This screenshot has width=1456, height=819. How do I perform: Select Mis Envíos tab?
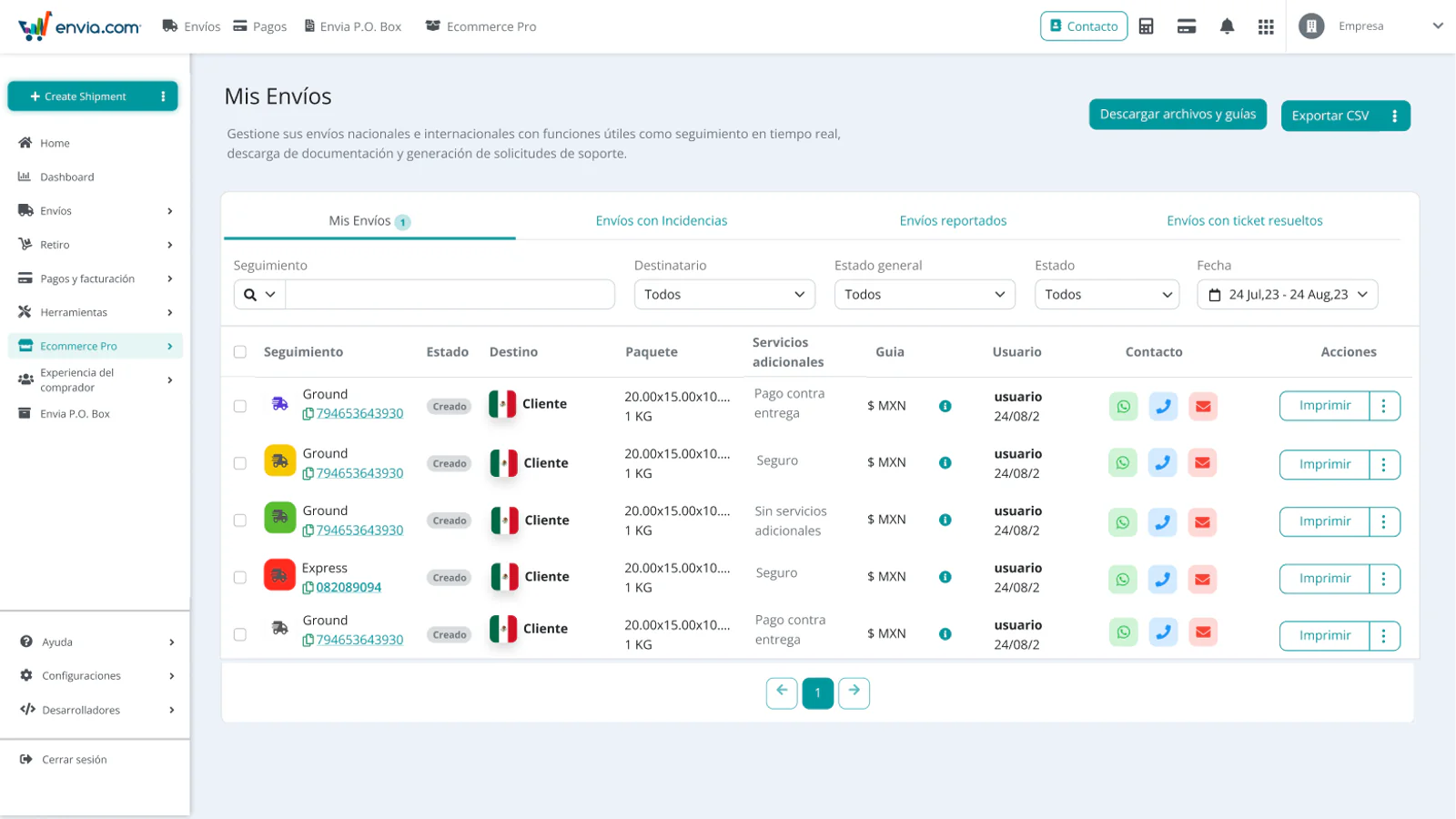pos(369,221)
